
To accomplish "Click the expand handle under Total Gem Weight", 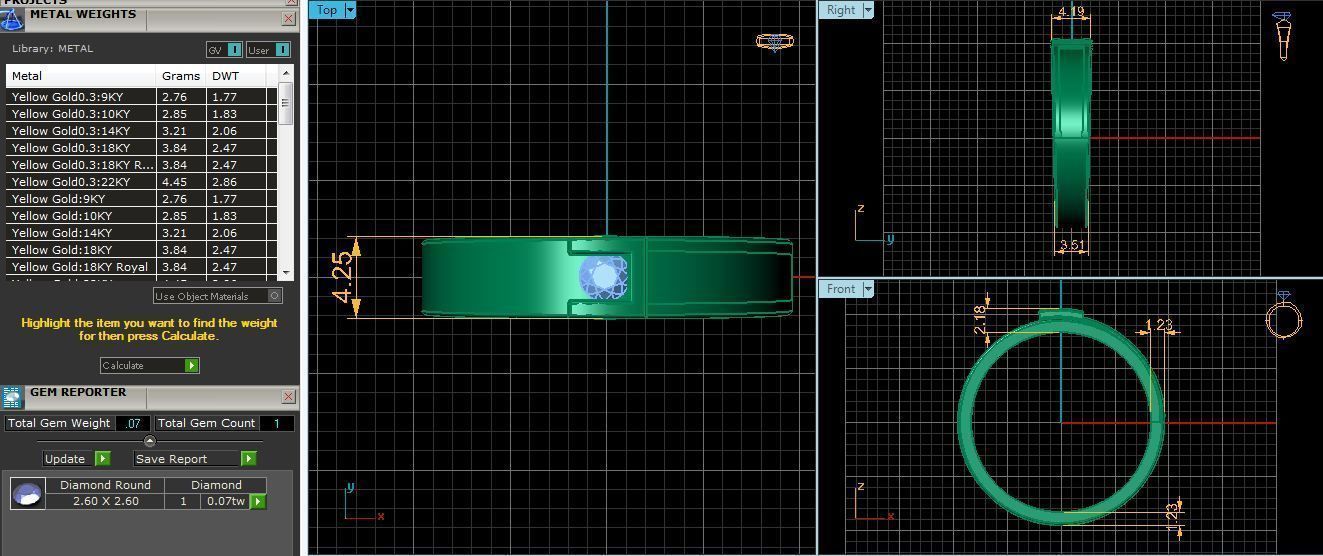I will (x=150, y=441).
